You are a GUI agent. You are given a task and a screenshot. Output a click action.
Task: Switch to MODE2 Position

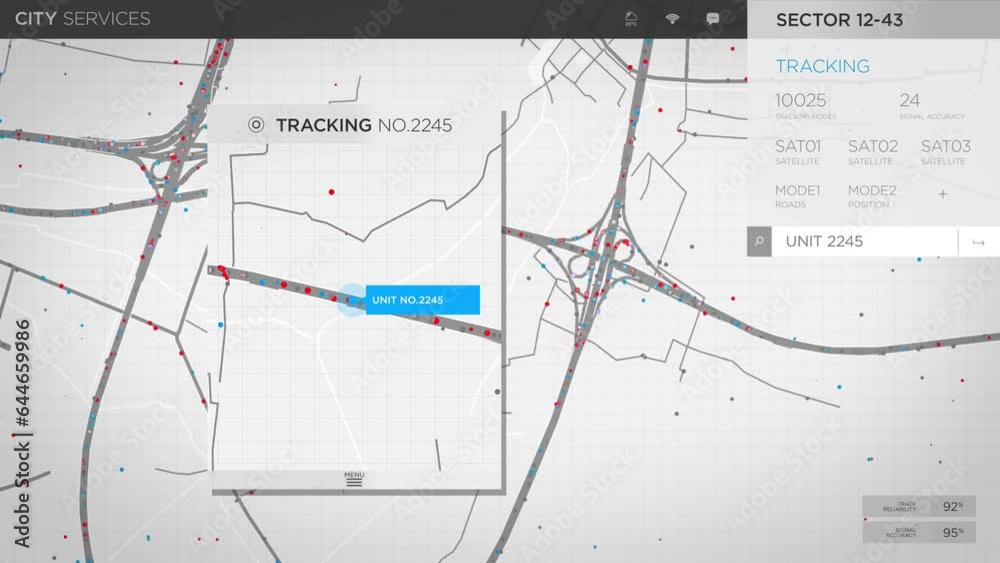click(872, 196)
